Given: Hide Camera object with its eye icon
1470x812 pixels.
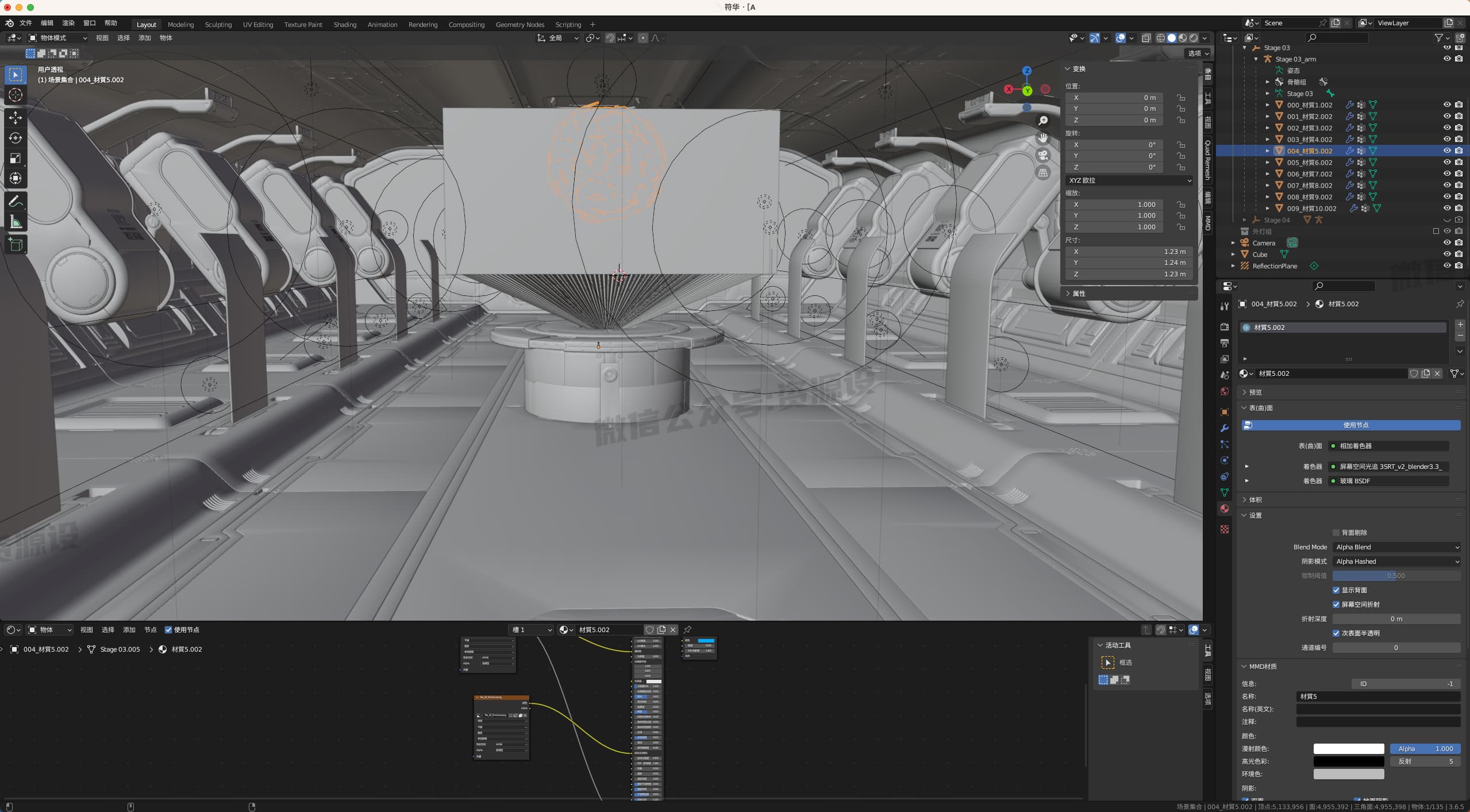Looking at the screenshot, I should tap(1447, 243).
